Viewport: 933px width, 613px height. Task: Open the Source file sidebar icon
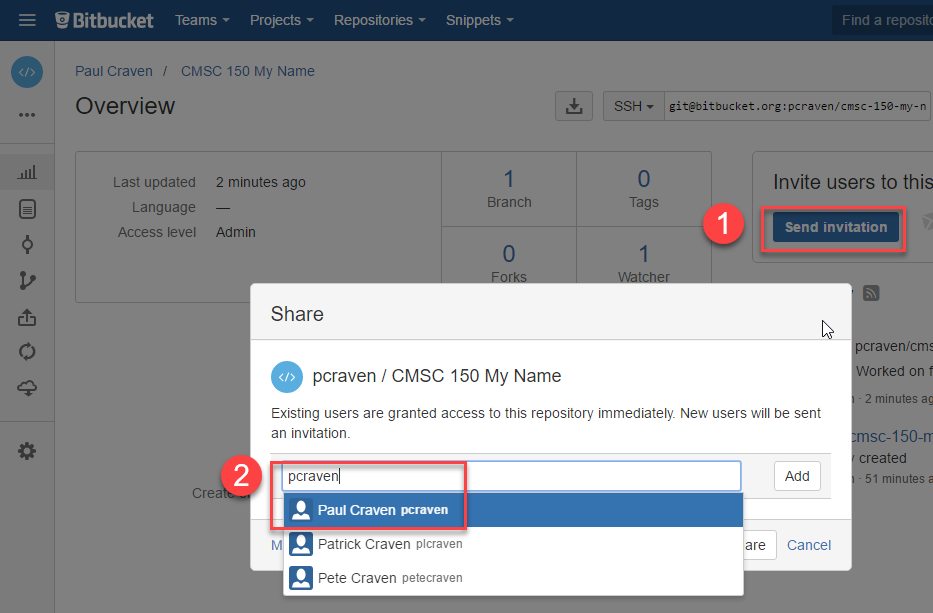[x=27, y=209]
